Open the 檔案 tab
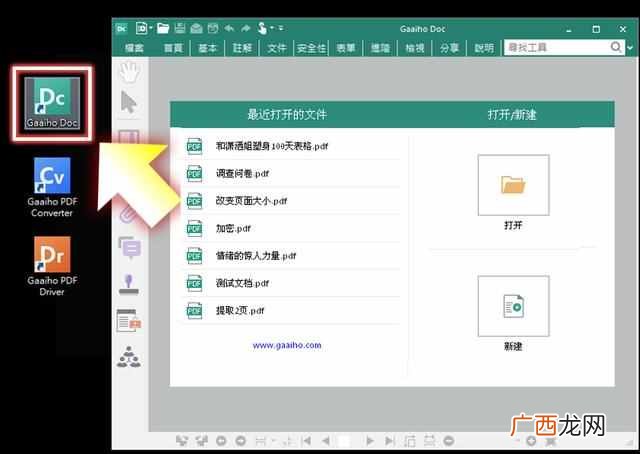 click(134, 48)
